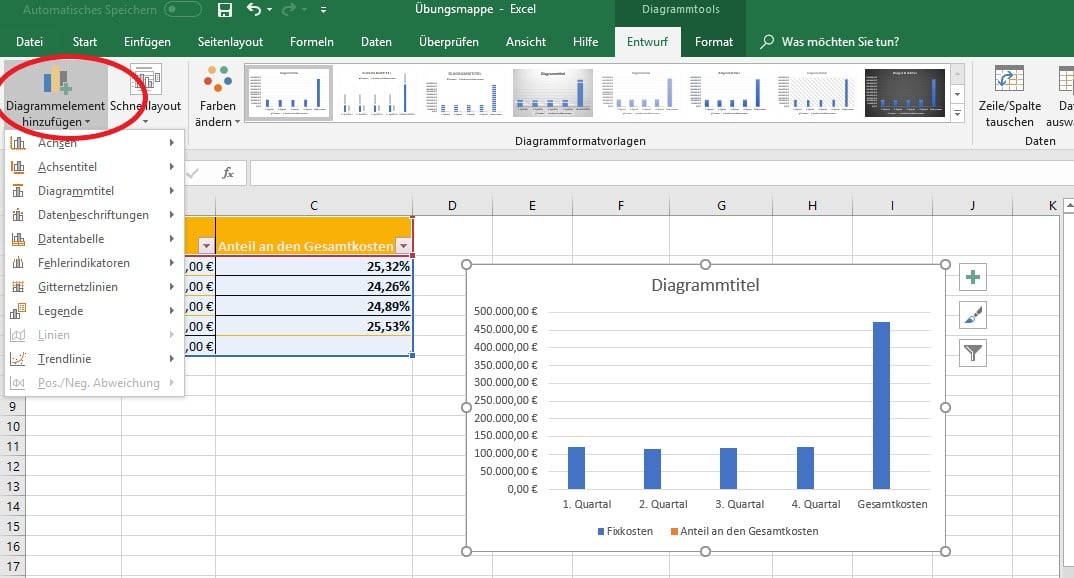The width and height of the screenshot is (1074, 578).
Task: Click the Fixkosten legend entry
Action: coord(625,531)
